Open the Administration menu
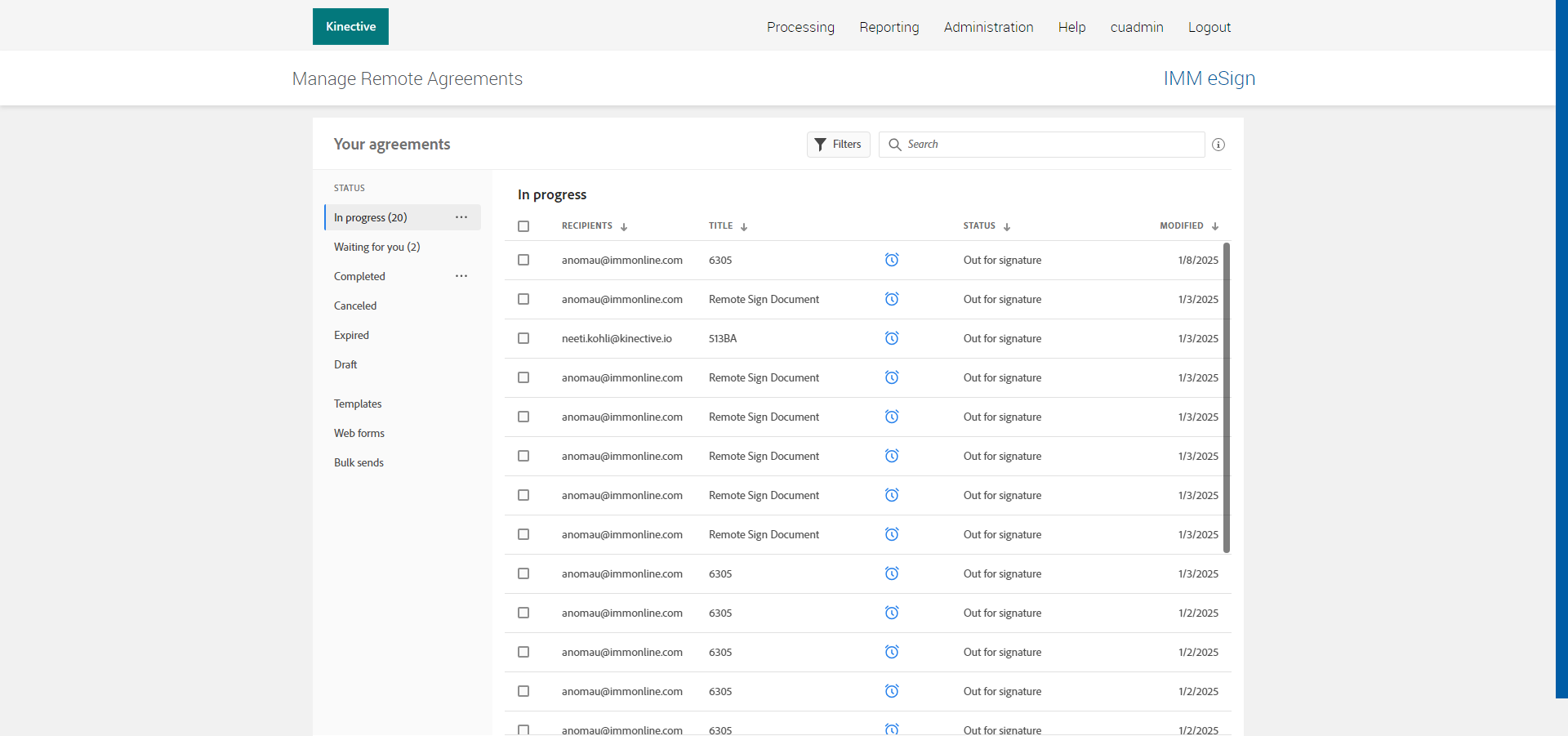 tap(988, 27)
